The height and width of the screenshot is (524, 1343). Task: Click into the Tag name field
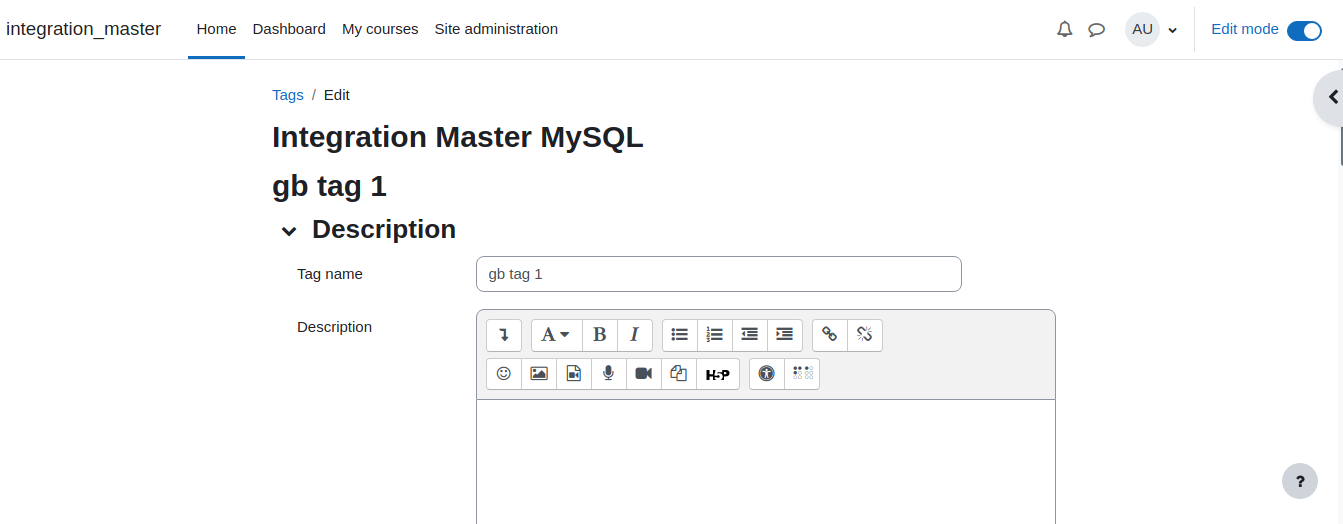pos(719,274)
